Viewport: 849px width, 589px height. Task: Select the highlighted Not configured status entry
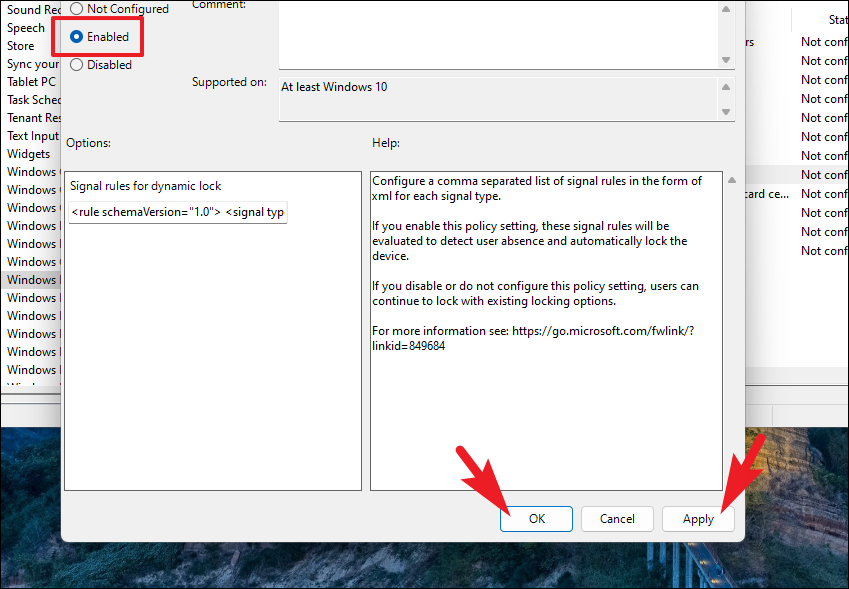(x=820, y=174)
